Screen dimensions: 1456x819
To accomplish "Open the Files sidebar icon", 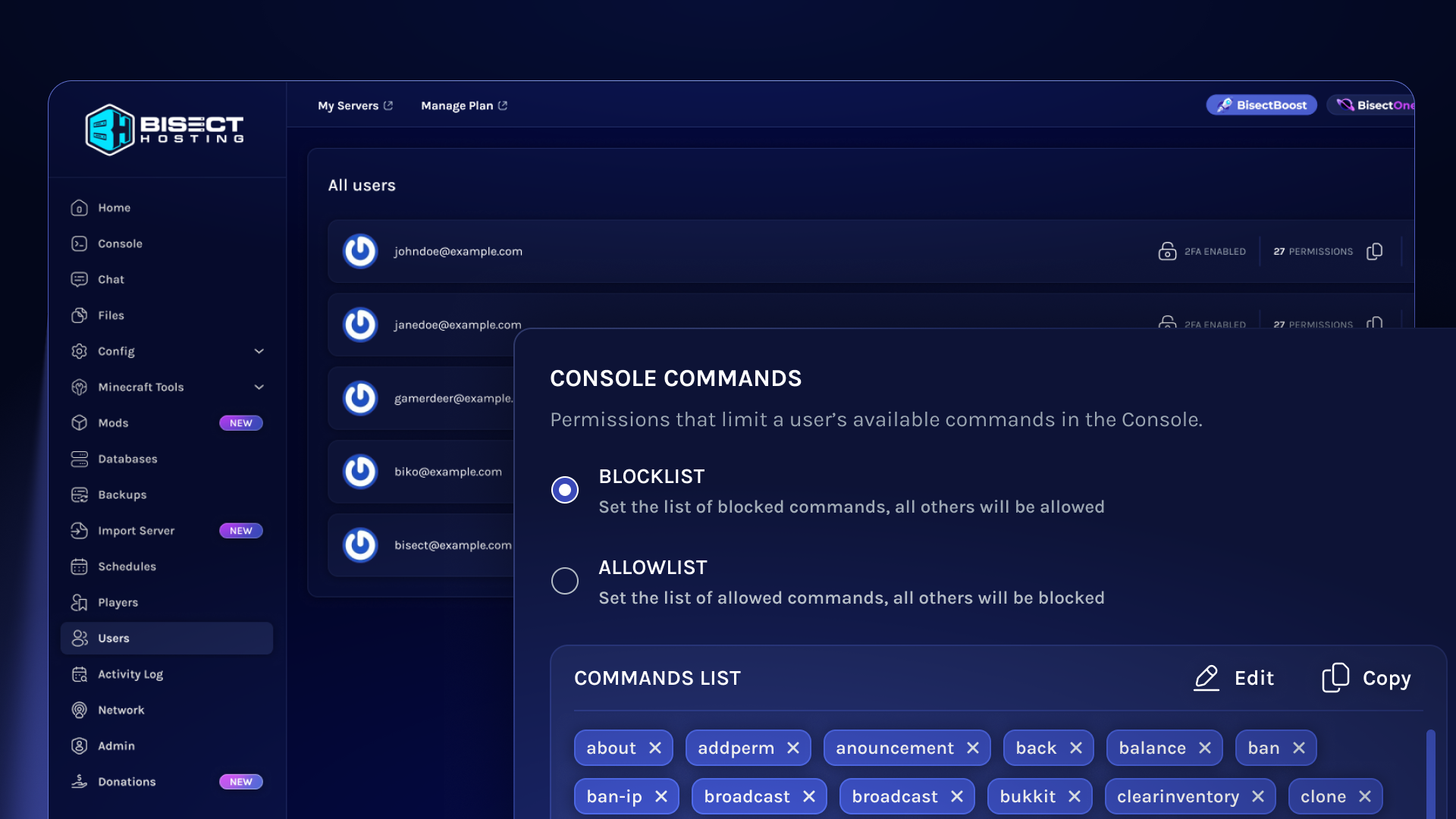I will coord(80,315).
